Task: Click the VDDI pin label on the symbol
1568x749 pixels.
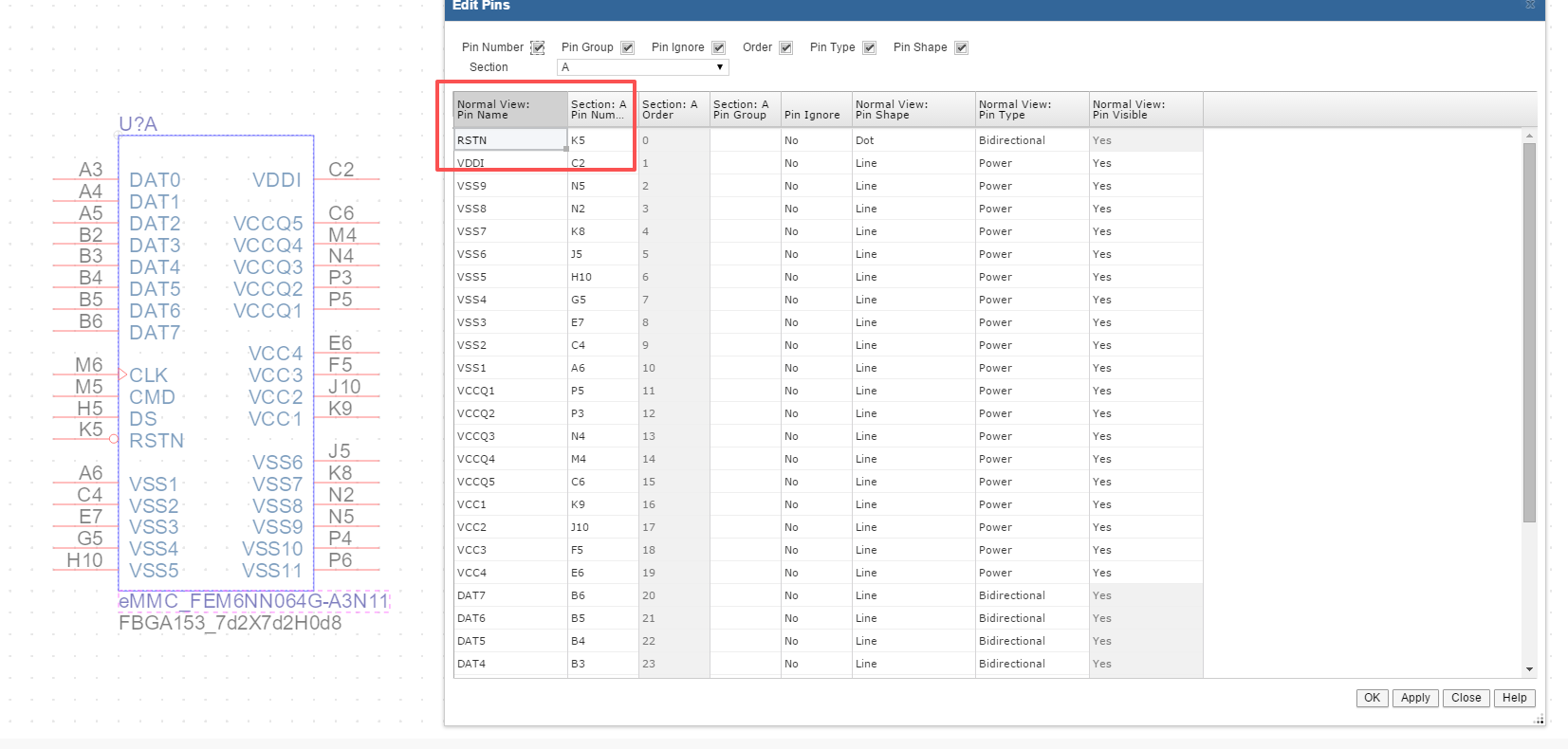Action: (277, 180)
